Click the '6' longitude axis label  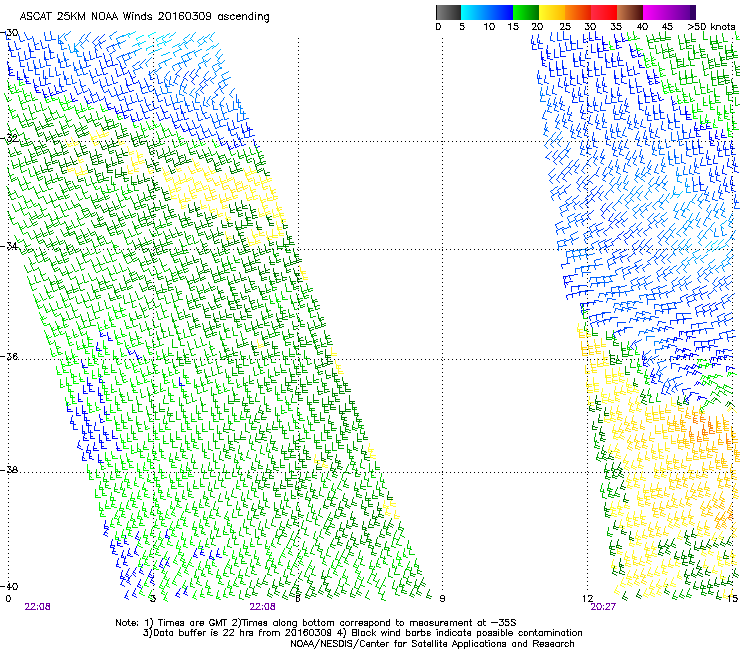[298, 599]
